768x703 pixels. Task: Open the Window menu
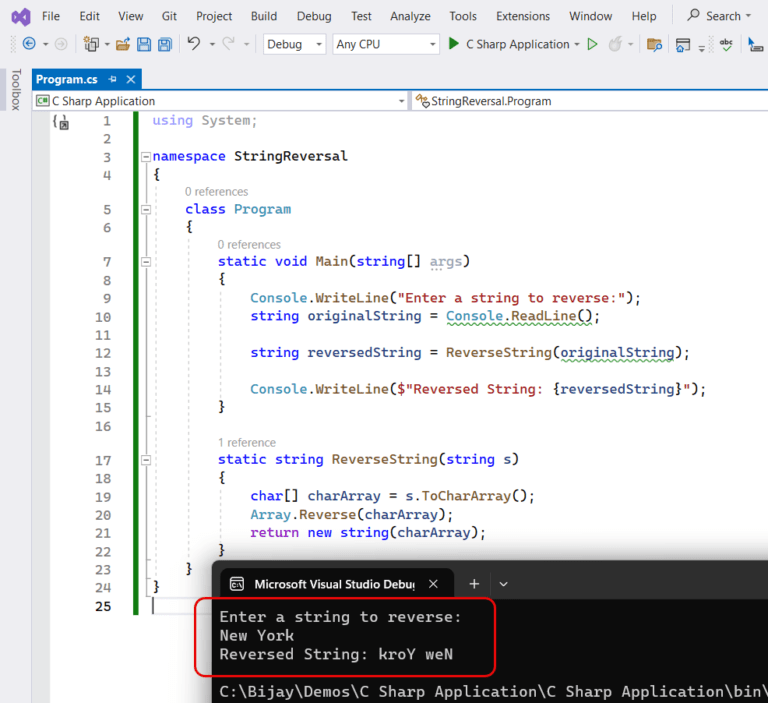pyautogui.click(x=590, y=16)
